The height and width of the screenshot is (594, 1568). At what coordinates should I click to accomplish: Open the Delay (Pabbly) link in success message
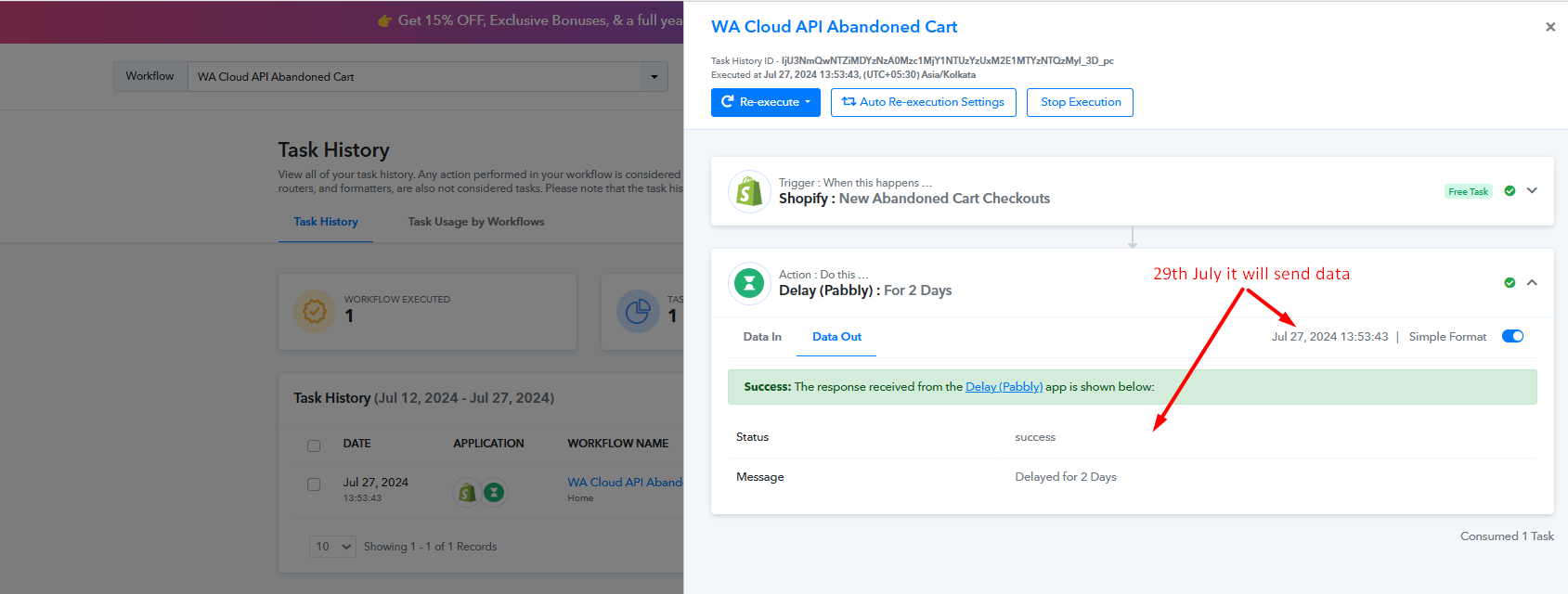pyautogui.click(x=1004, y=387)
